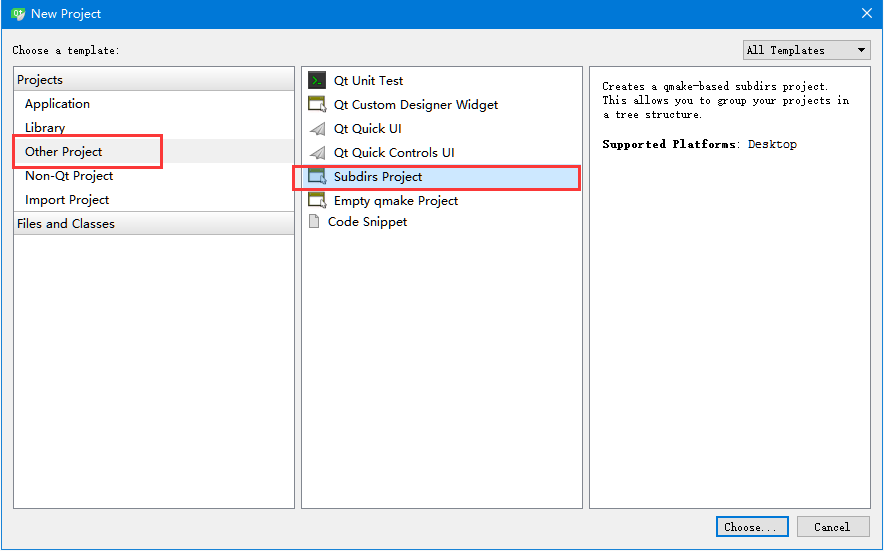Close the New Project dialog
The image size is (884, 551).
click(867, 14)
